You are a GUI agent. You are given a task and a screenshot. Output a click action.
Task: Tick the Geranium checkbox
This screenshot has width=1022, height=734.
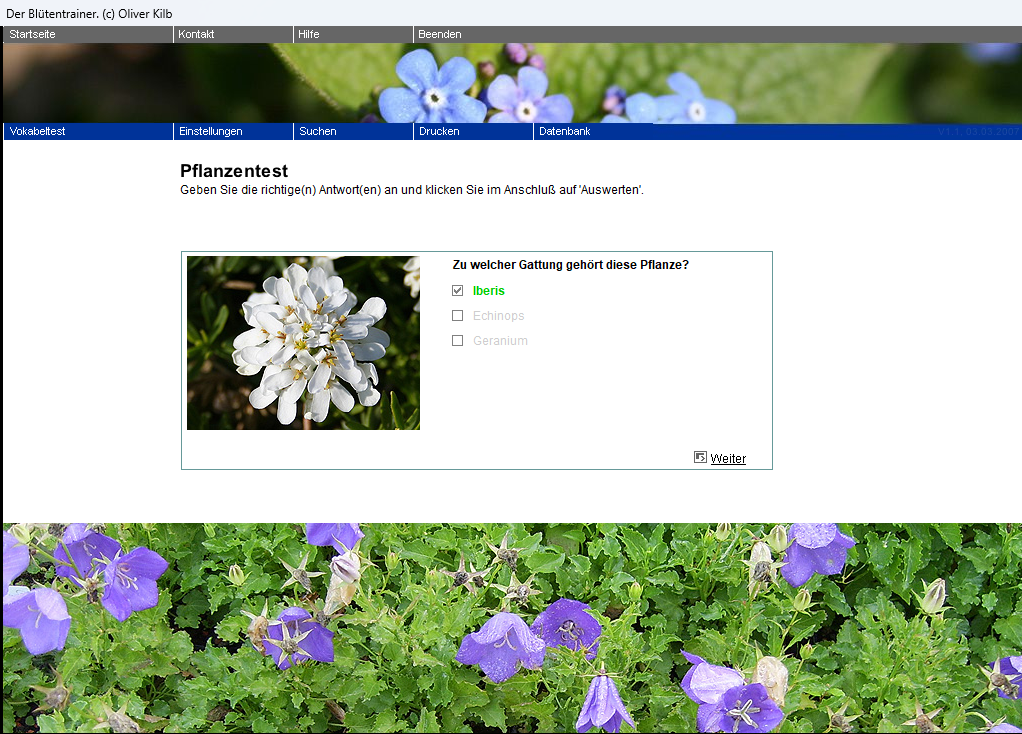(458, 341)
